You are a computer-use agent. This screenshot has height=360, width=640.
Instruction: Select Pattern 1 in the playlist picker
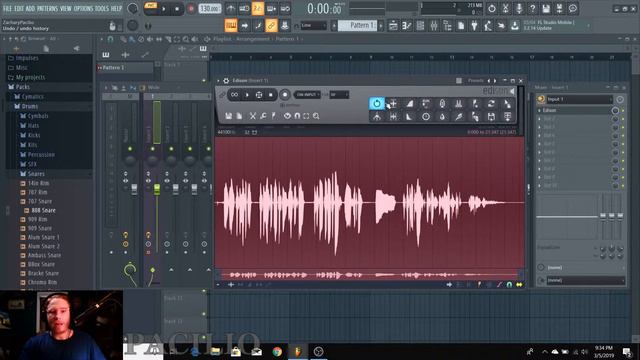point(125,68)
